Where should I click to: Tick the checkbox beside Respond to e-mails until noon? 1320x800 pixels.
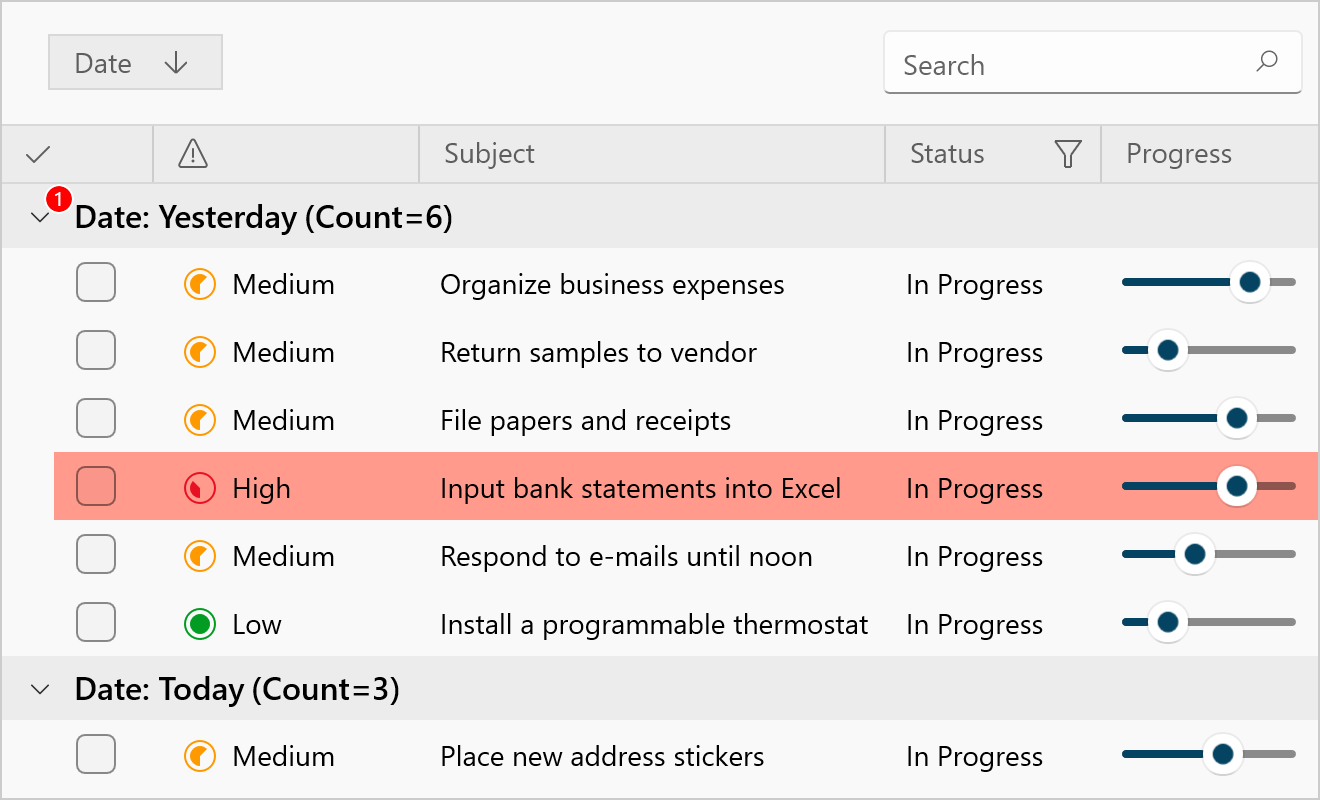pyautogui.click(x=95, y=553)
